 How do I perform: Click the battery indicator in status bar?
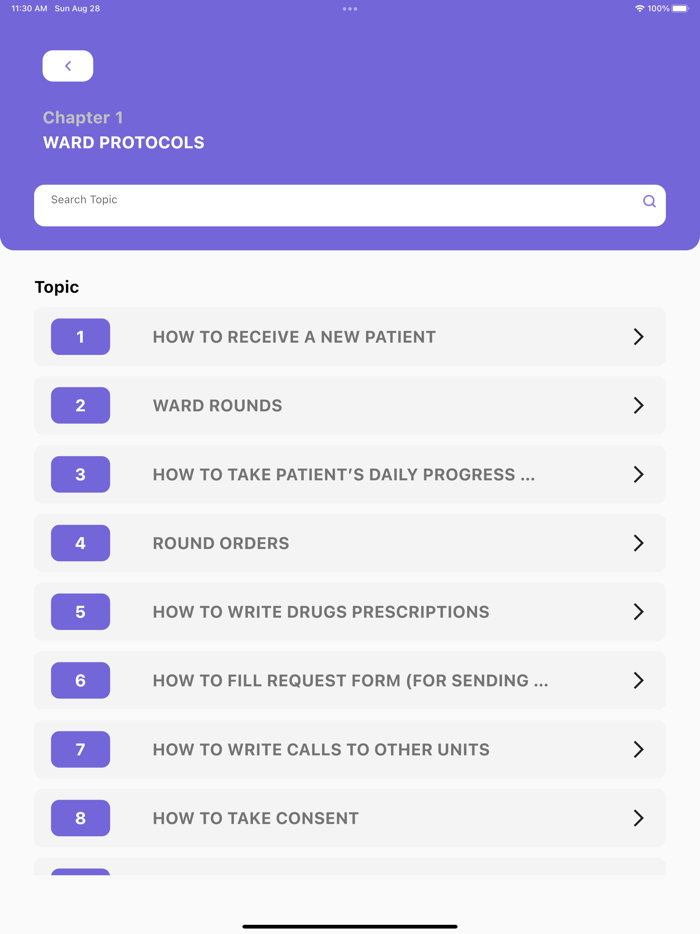coord(680,9)
